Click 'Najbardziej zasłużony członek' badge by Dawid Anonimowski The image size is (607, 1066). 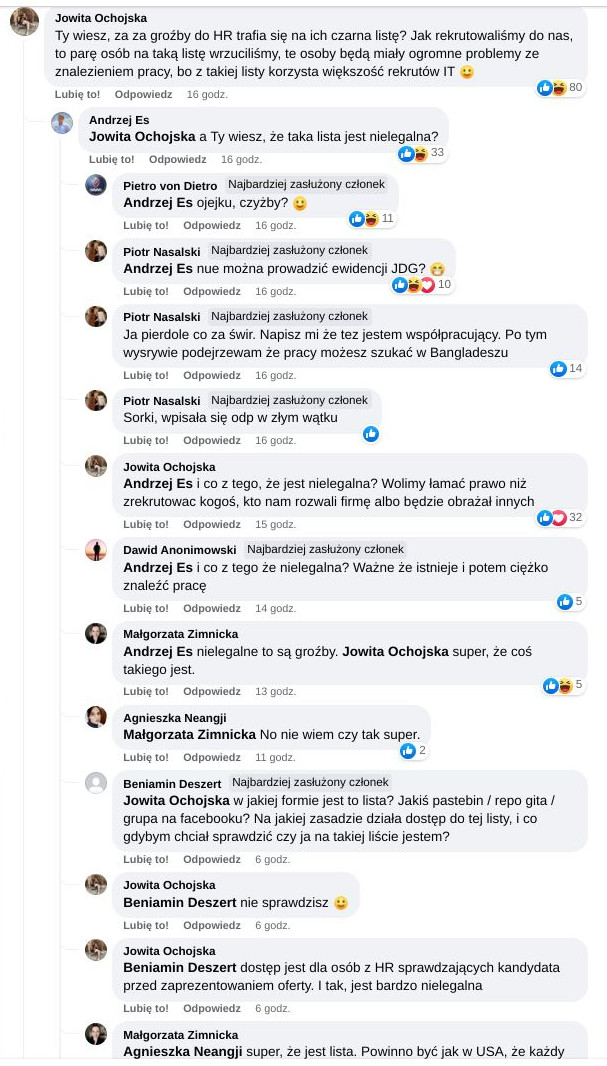(325, 549)
